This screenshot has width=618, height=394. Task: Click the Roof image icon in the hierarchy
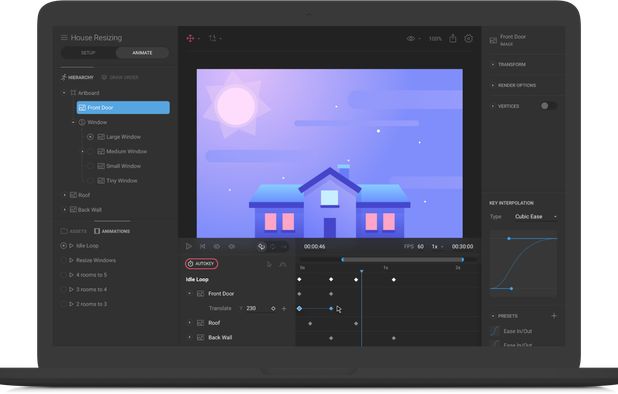pyautogui.click(x=73, y=195)
